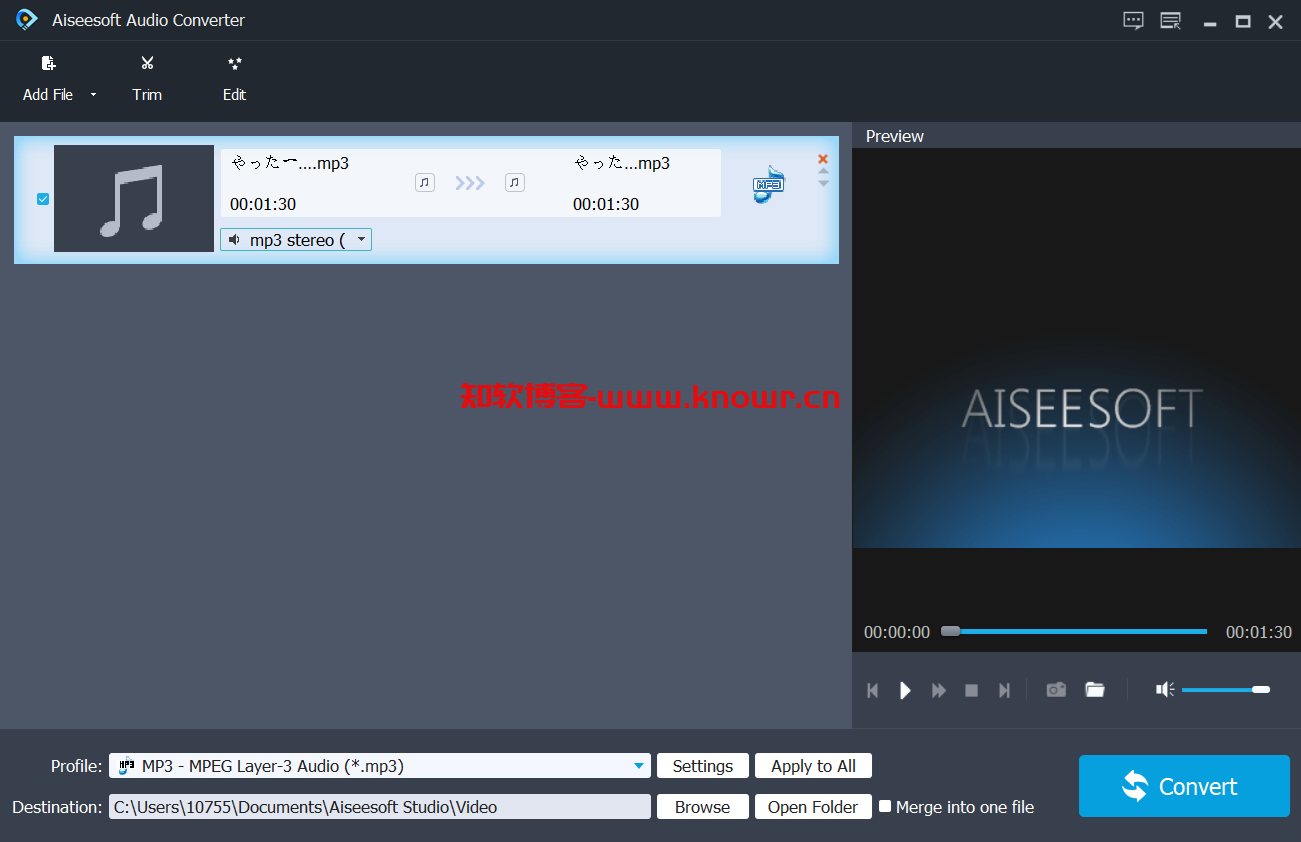Click the preview seek bar
This screenshot has width=1301, height=842.
click(x=1075, y=632)
